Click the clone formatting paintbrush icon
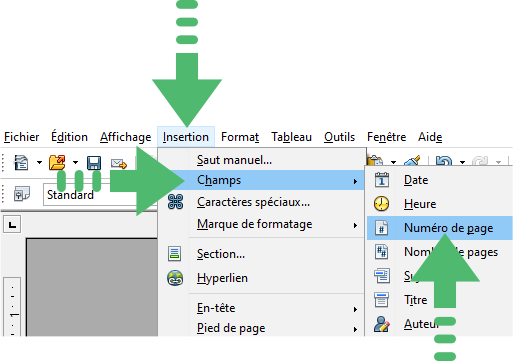The image size is (513, 361). 412,161
